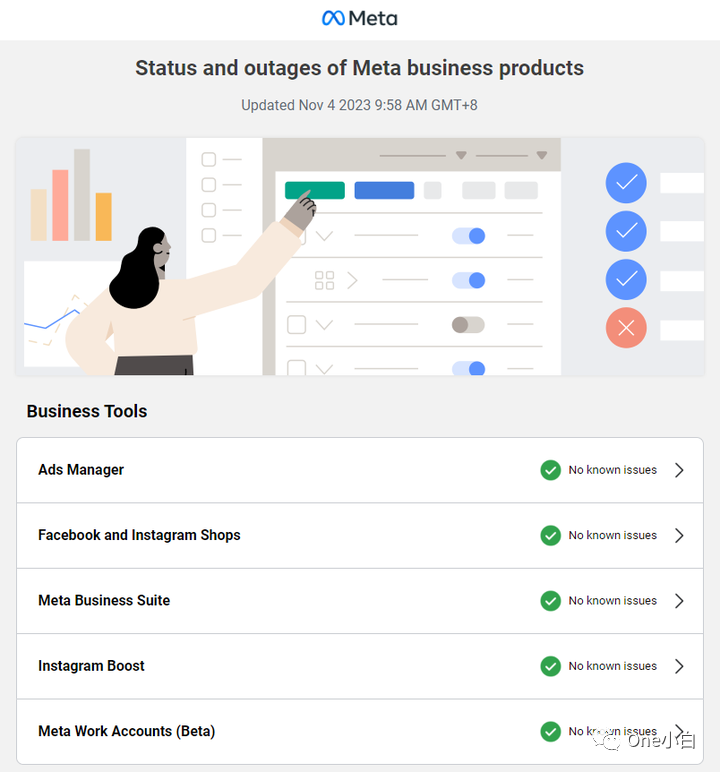The width and height of the screenshot is (720, 772).
Task: Click green status check beside Facebook and Instagram Shops
Action: click(x=551, y=536)
